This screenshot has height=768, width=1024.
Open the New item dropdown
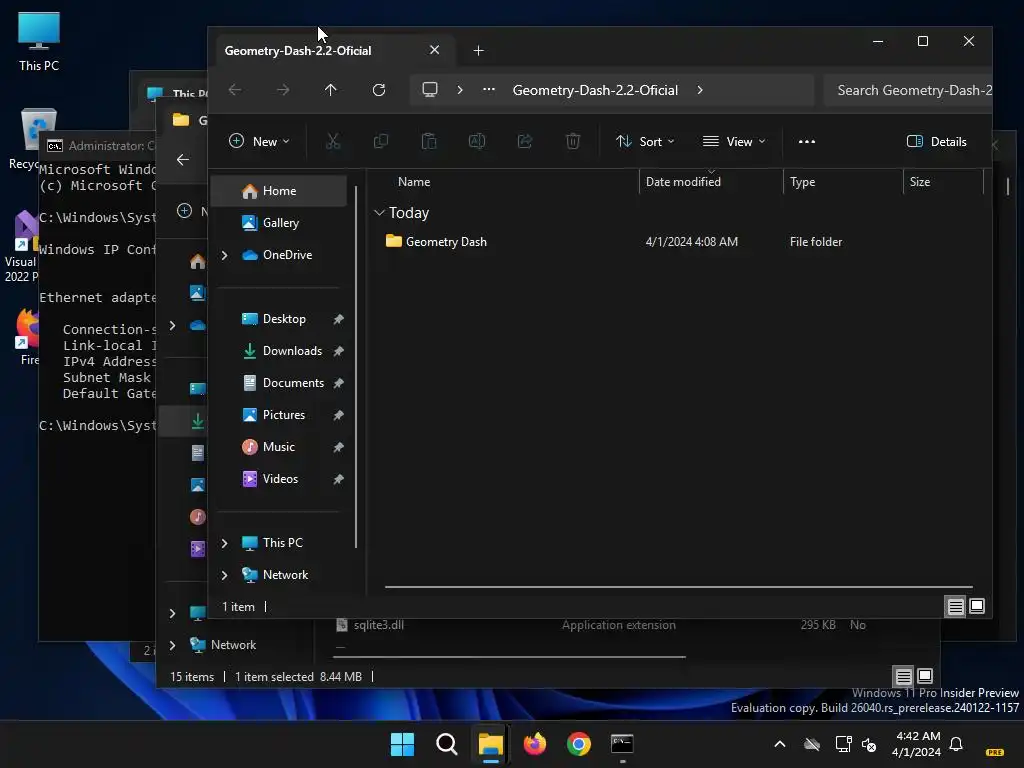259,141
